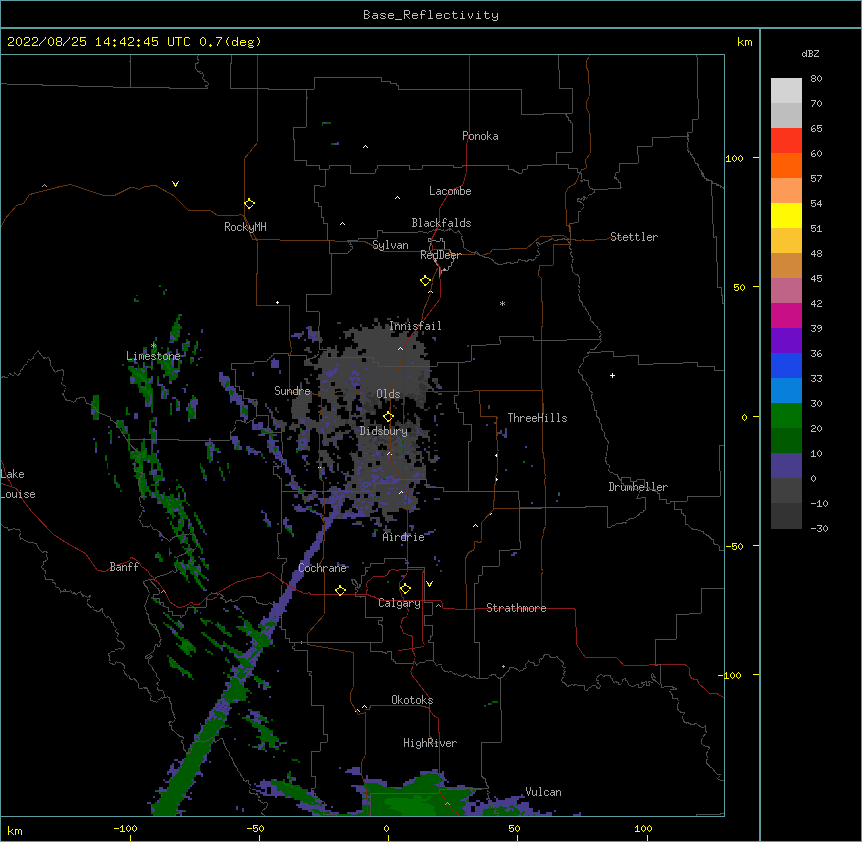Click the white asterisk marker east of Innisfail
This screenshot has height=842, width=862.
pyautogui.click(x=502, y=303)
